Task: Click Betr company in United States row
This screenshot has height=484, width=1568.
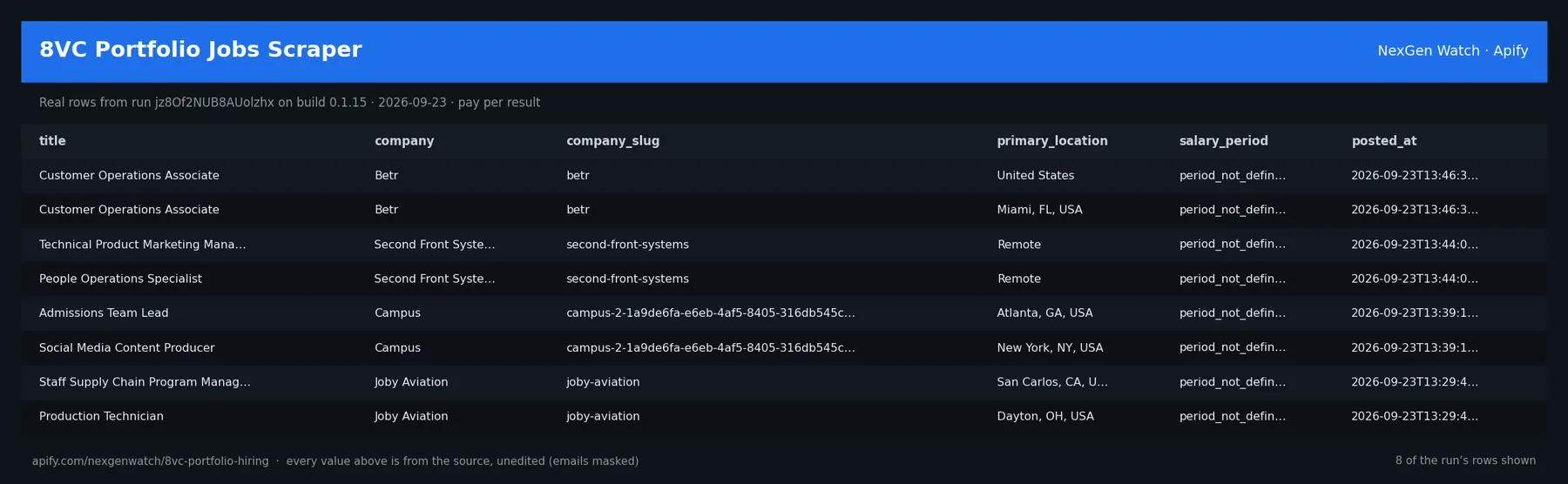Action: (x=386, y=176)
